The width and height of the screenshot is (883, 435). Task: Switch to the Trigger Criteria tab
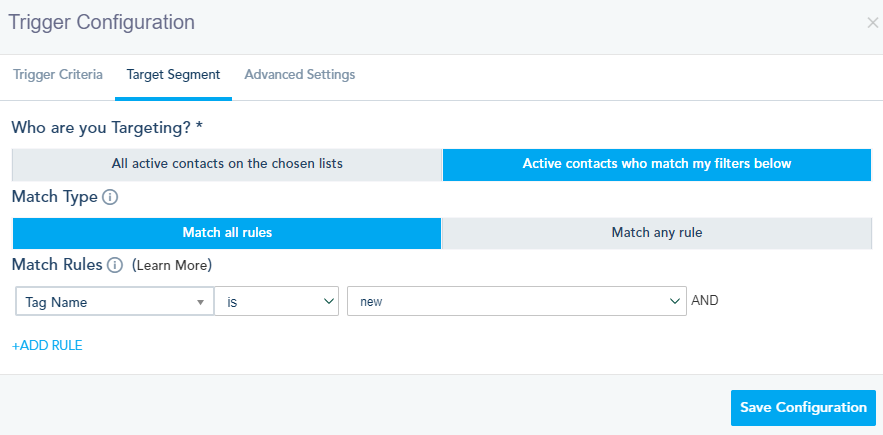point(58,75)
